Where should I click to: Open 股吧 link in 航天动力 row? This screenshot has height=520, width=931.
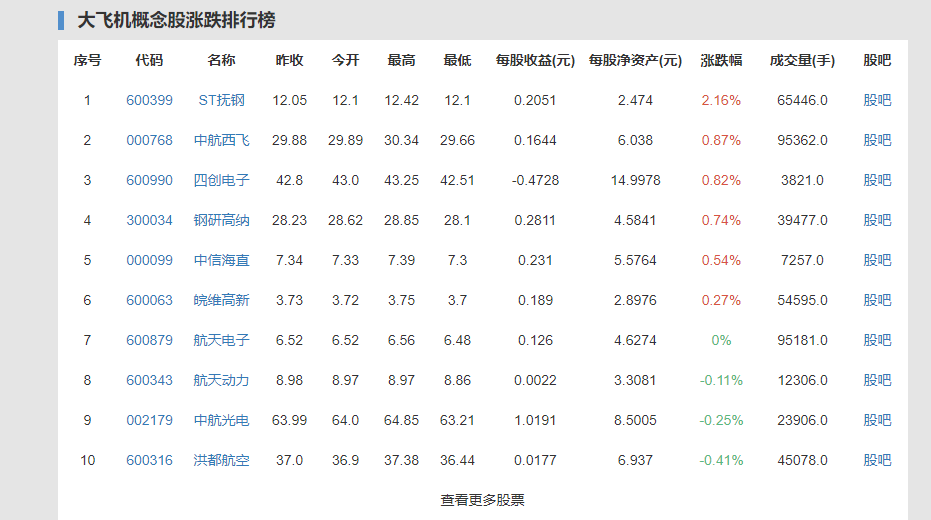(x=877, y=380)
